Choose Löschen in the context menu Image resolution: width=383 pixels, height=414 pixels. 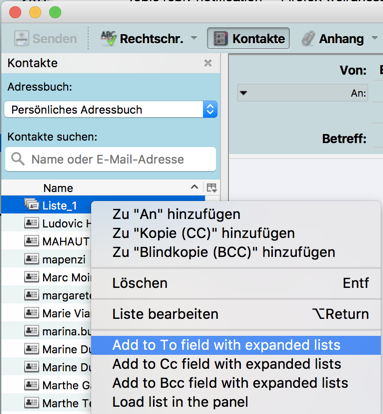(x=236, y=283)
